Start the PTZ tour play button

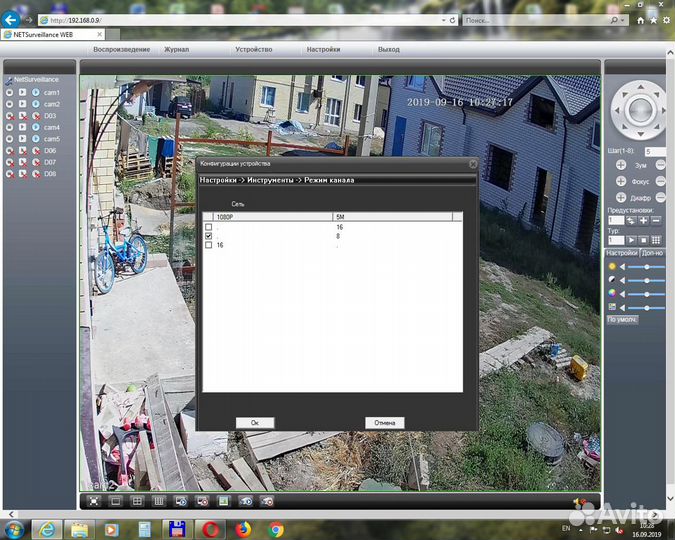(x=631, y=240)
